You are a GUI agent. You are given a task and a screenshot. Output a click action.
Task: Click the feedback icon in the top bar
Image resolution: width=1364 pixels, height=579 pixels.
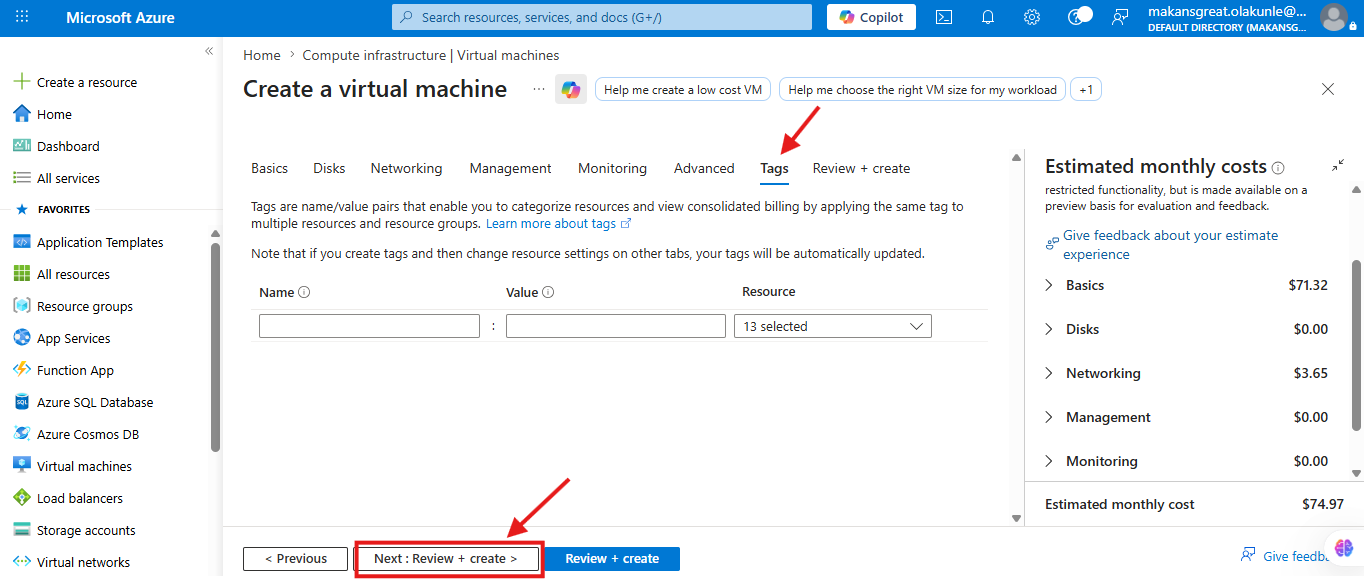(1119, 17)
